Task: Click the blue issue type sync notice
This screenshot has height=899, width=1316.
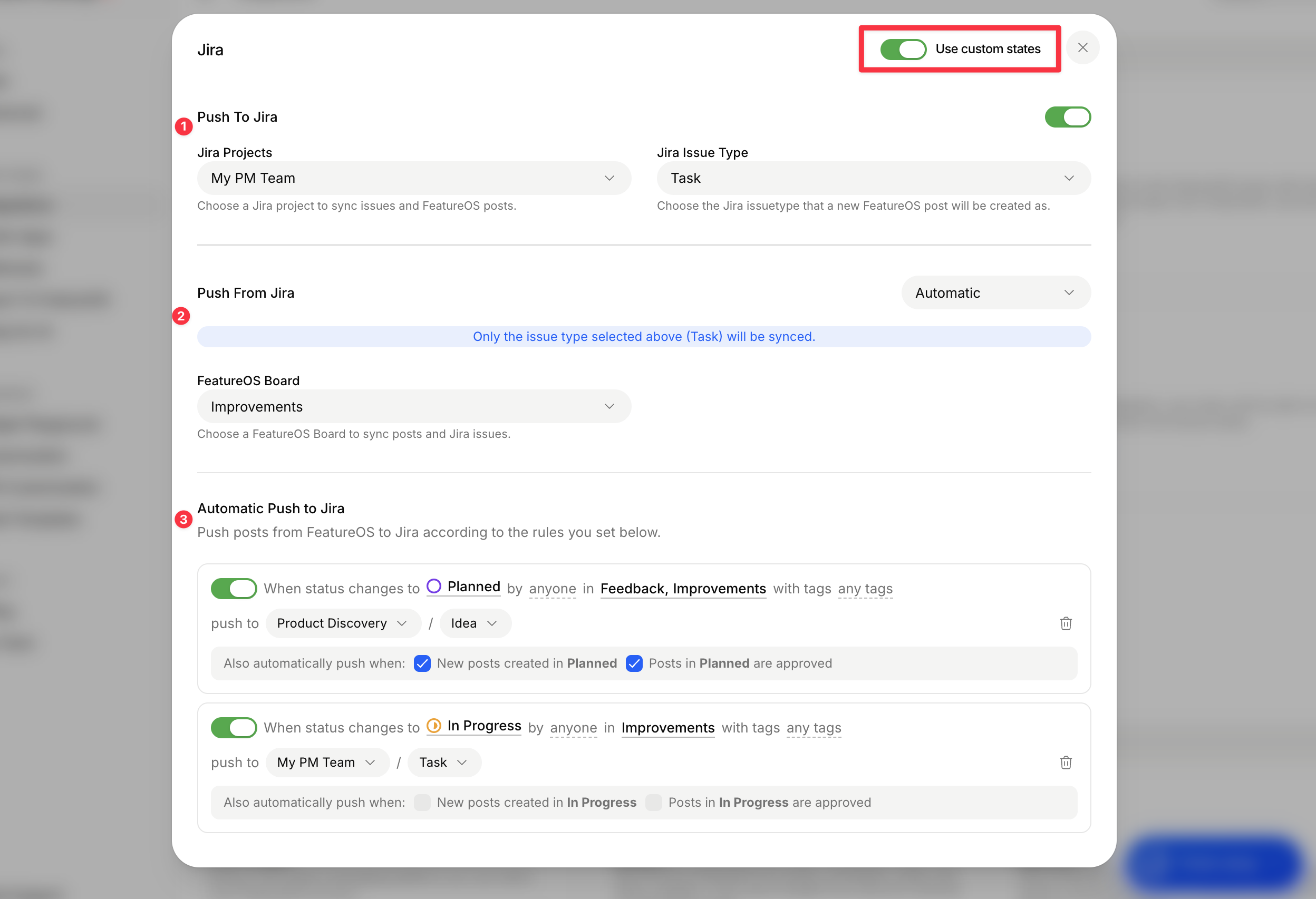Action: pyautogui.click(x=644, y=337)
